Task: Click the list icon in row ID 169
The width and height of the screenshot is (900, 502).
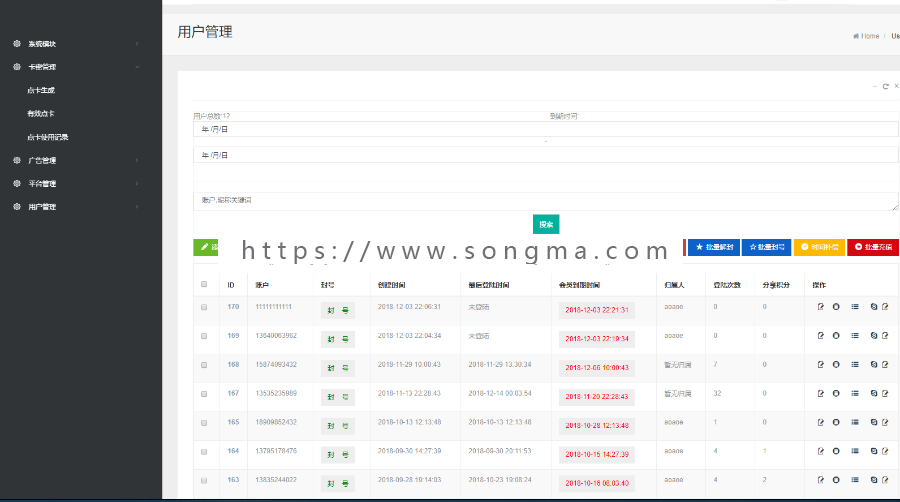Action: click(x=855, y=336)
